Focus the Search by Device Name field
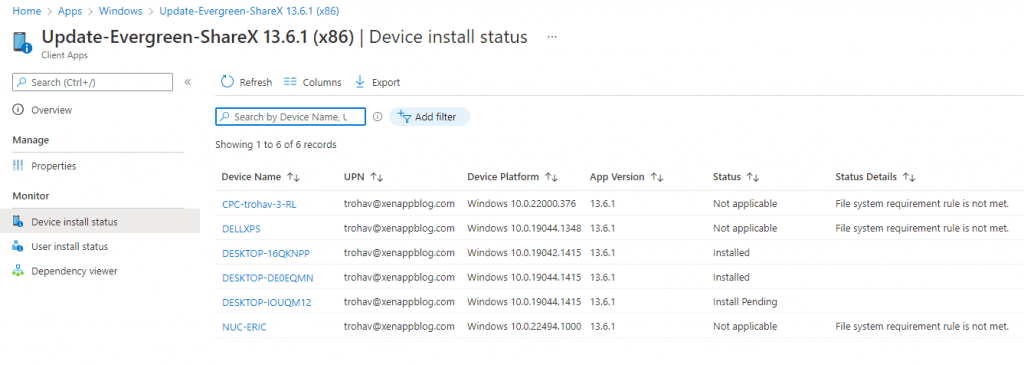Viewport: 1024px width, 365px height. 290,117
